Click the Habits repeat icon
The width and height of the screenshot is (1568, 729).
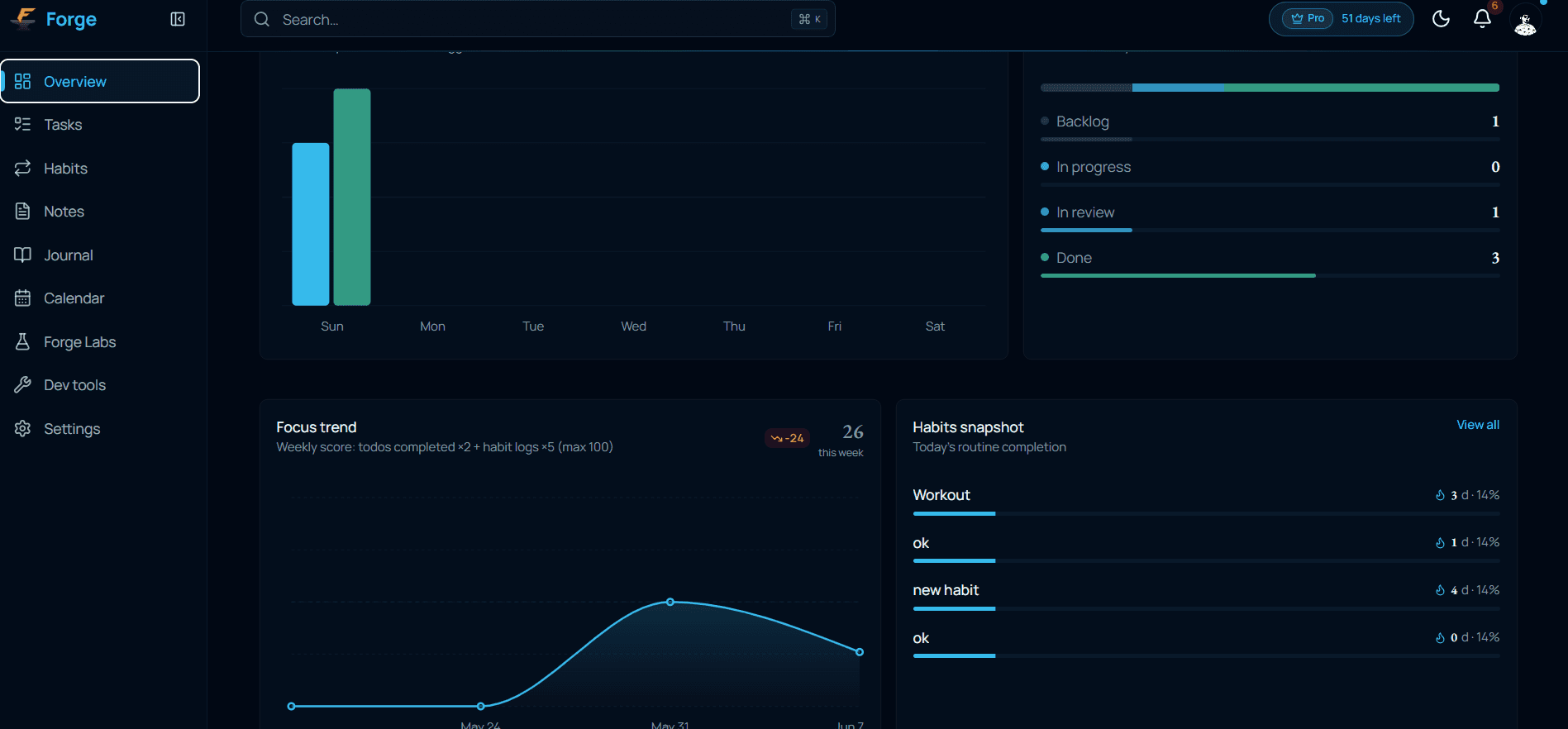tap(23, 168)
